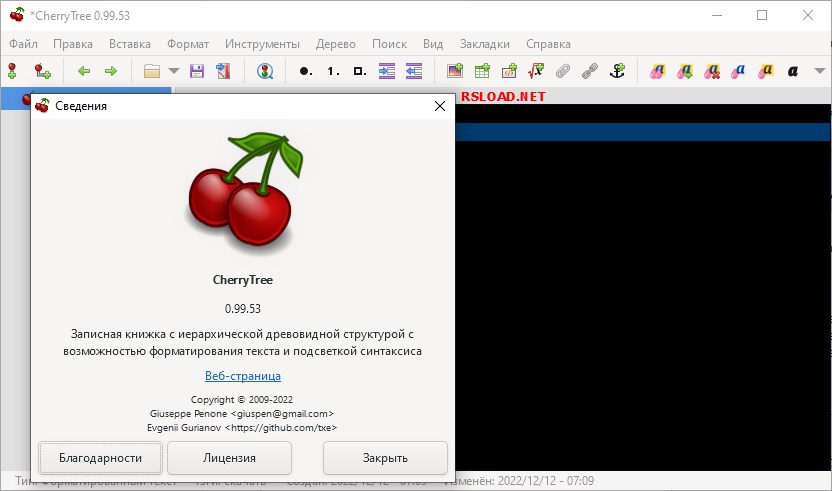The image size is (832, 491).
Task: Toggle bold text with the black letter icon
Action: (x=793, y=71)
